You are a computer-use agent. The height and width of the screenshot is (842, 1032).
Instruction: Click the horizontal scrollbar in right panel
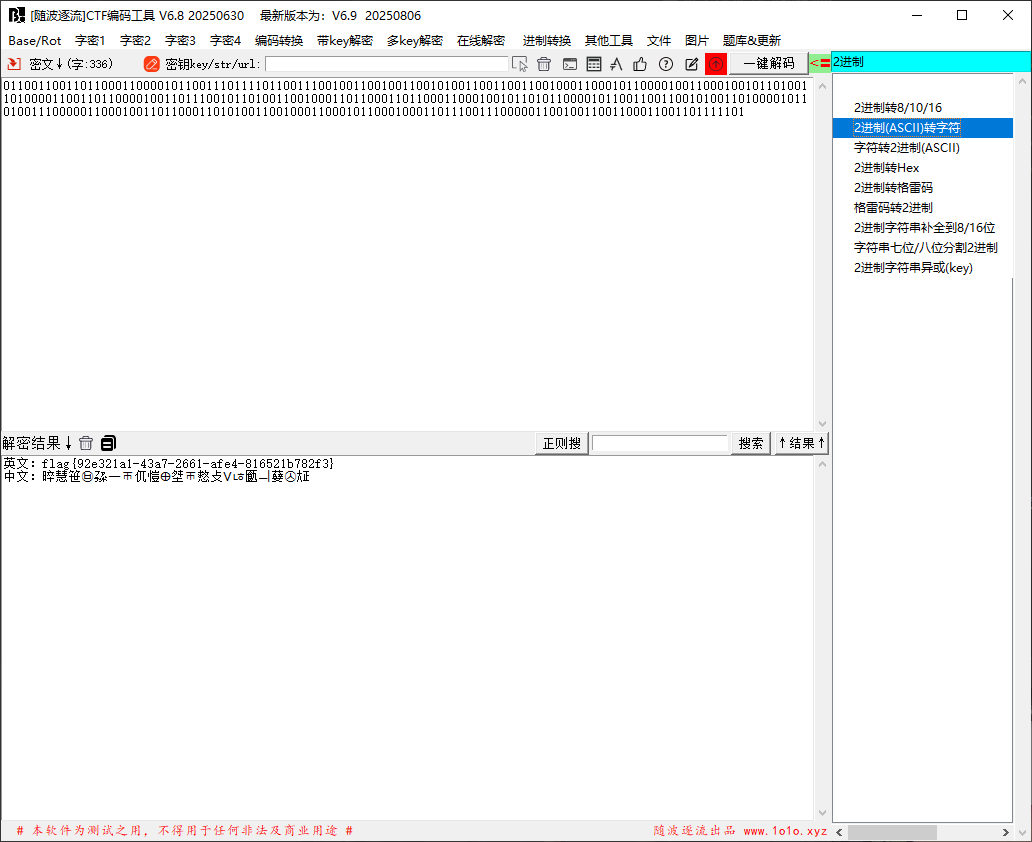click(892, 832)
